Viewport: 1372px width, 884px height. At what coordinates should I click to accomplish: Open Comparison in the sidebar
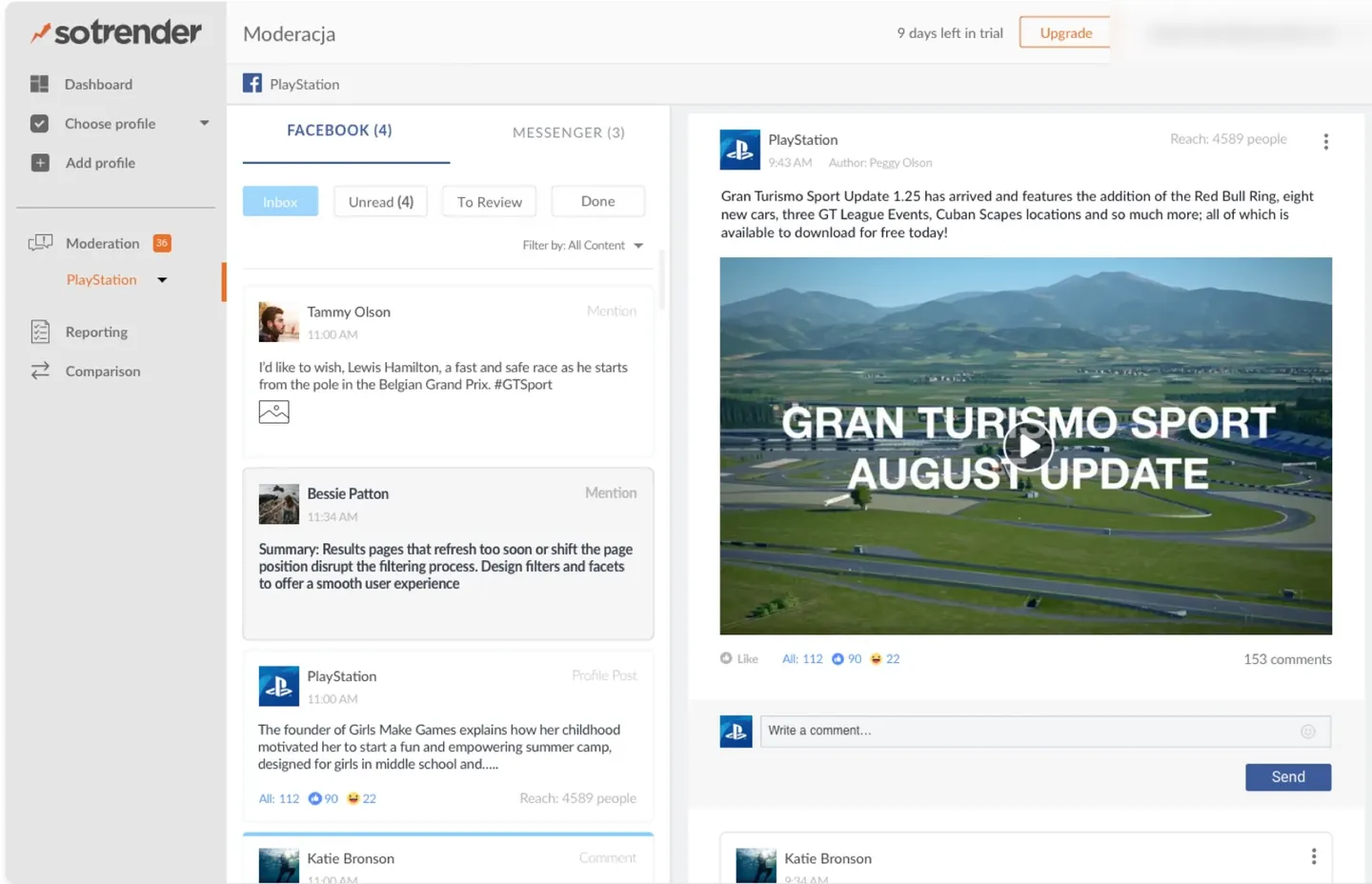[103, 372]
